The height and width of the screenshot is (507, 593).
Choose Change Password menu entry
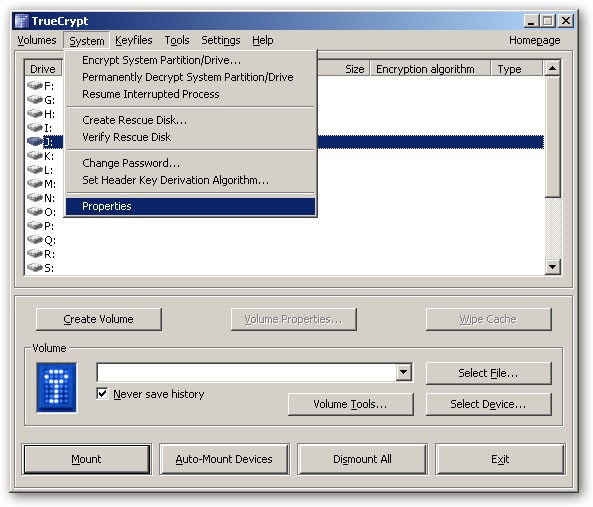point(191,163)
